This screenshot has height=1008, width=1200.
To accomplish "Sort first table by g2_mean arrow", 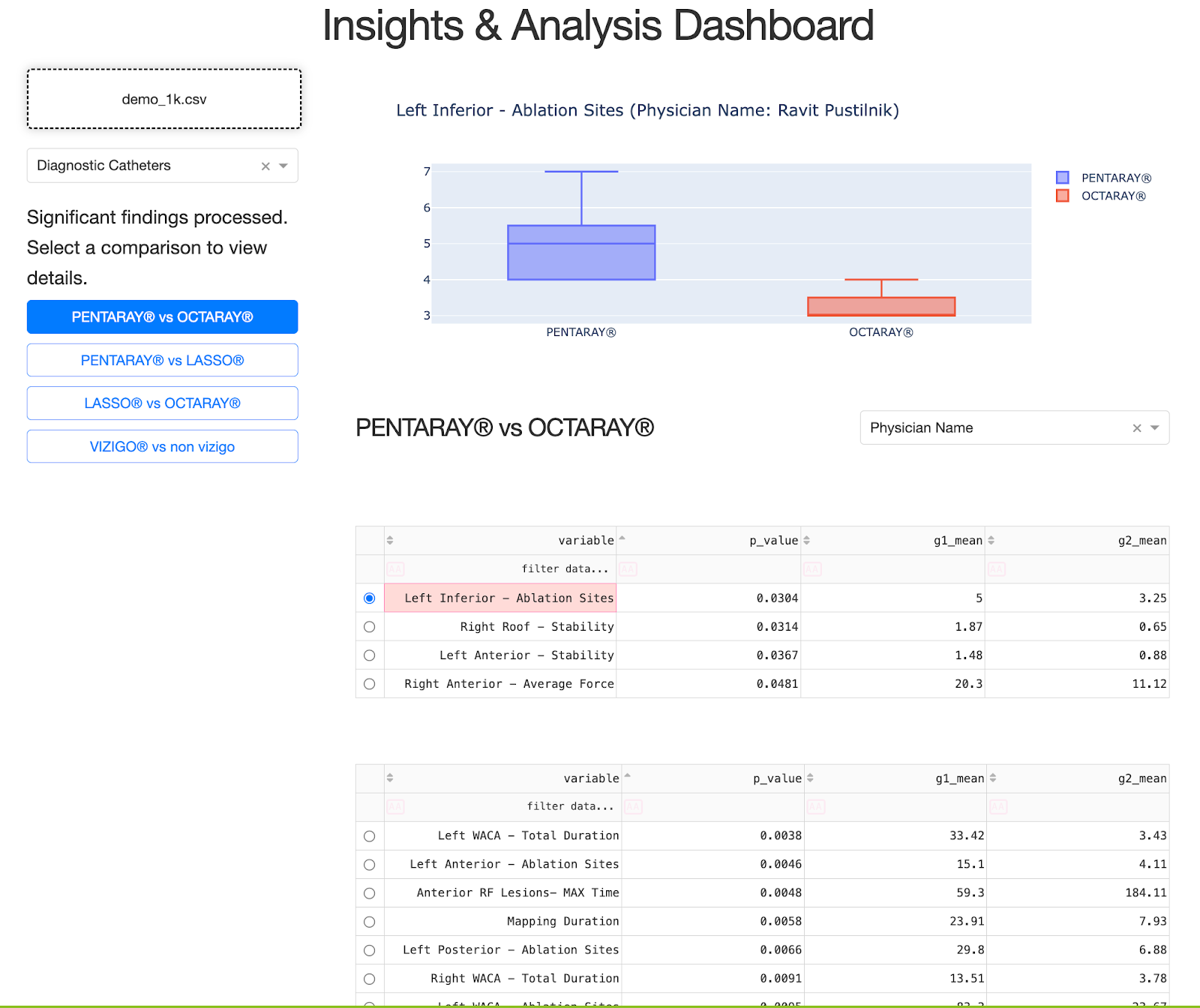I will click(991, 541).
